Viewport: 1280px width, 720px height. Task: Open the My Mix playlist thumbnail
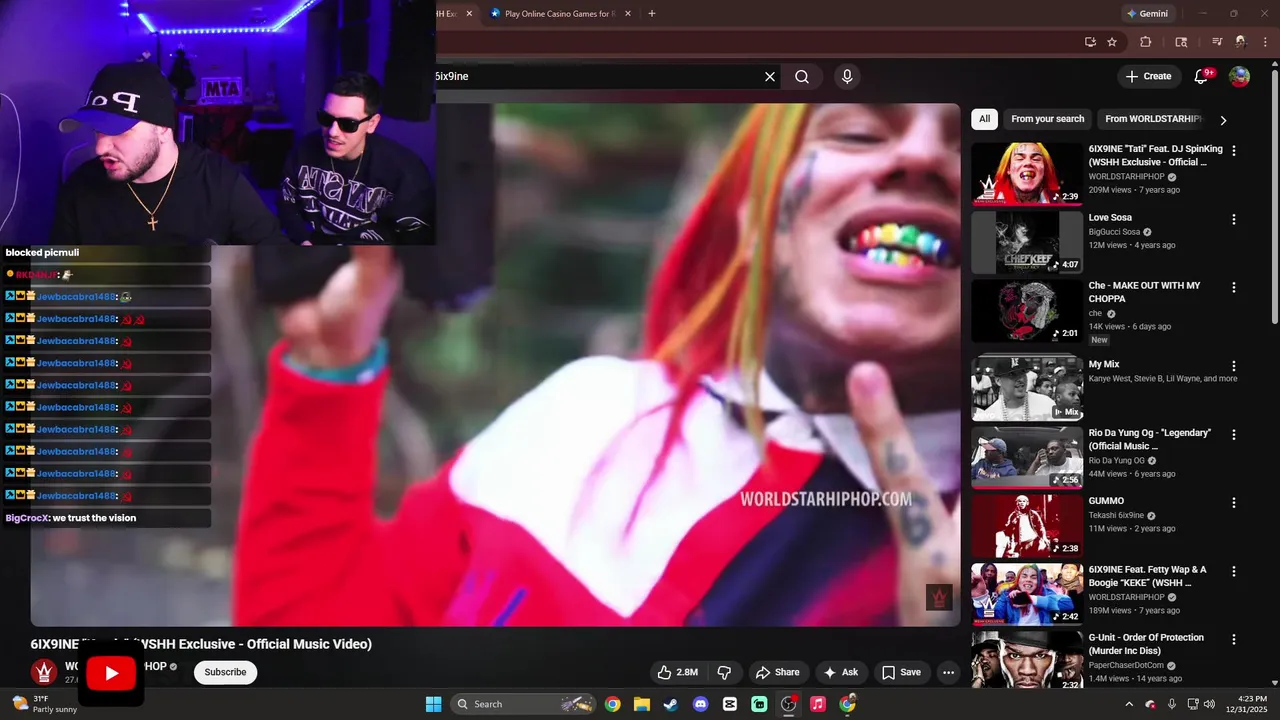(x=1027, y=389)
